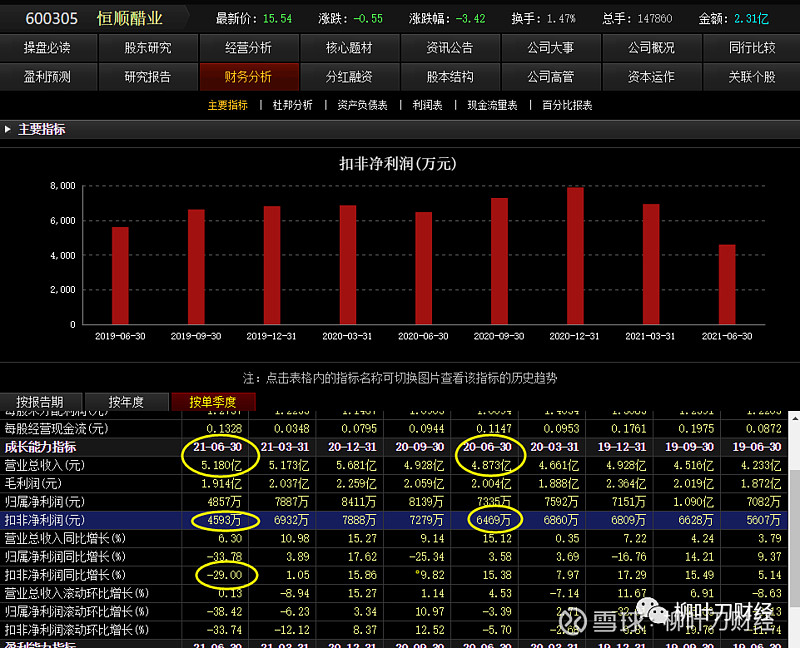Click the 归属净利润(元) indicator name
This screenshot has height=648, width=800.
45,502
